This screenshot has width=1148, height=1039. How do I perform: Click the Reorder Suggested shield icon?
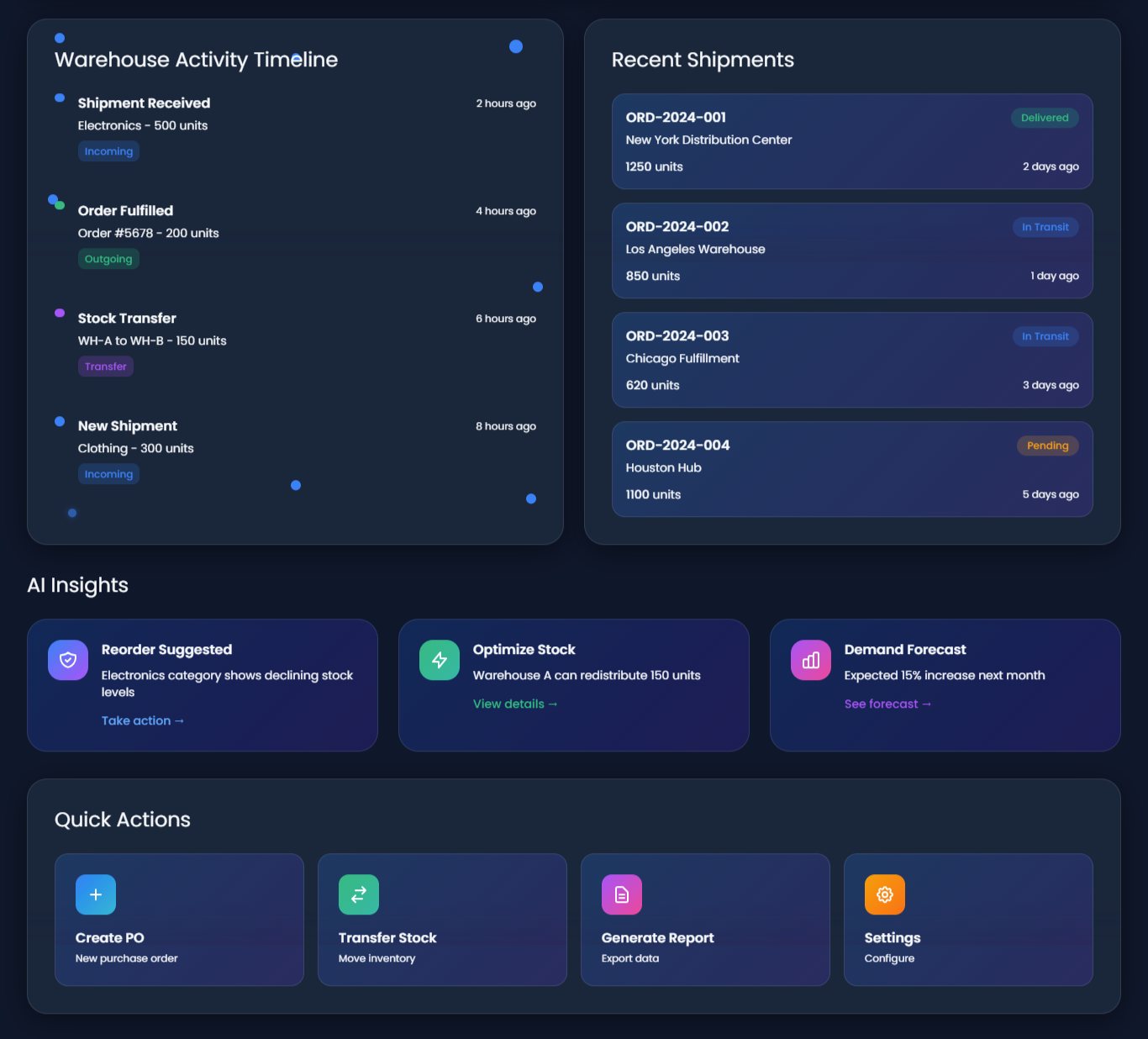[68, 660]
